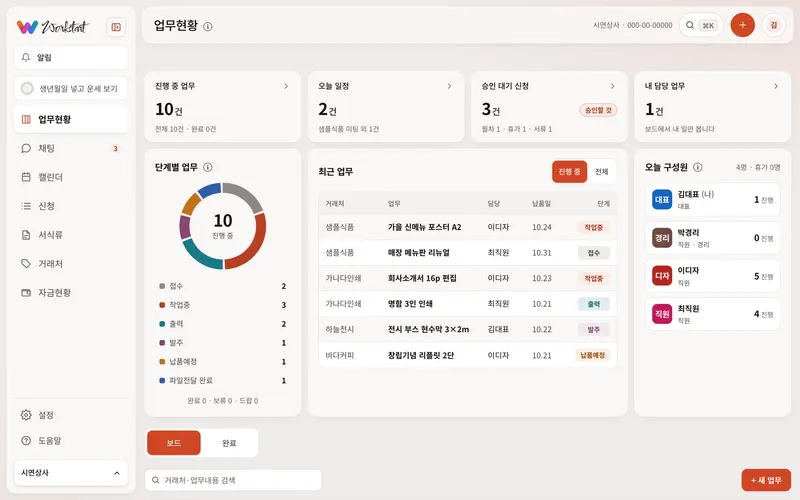Collapse the sidebar panel icon
Screen dimensions: 800x500
point(116,27)
